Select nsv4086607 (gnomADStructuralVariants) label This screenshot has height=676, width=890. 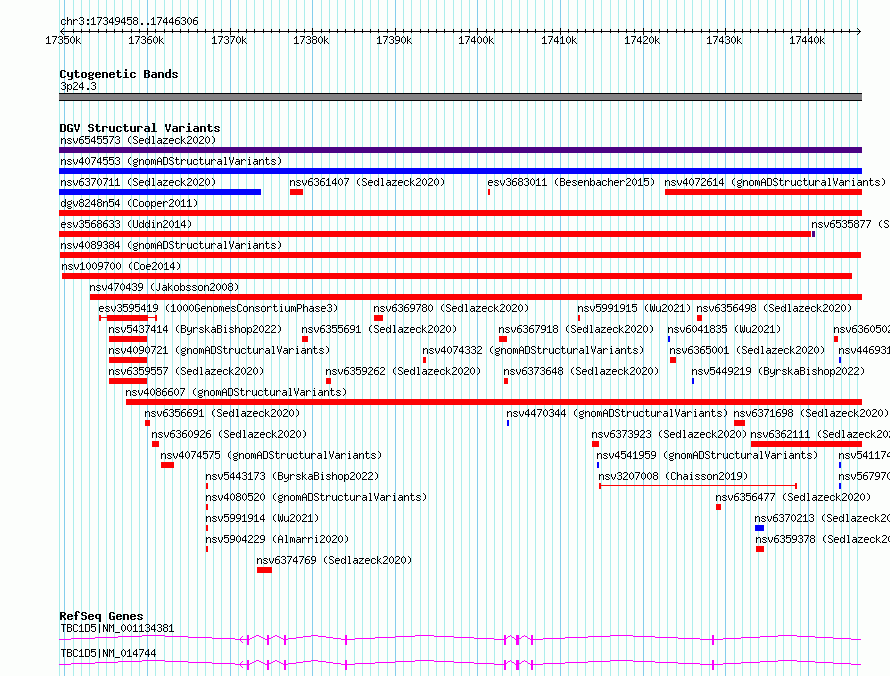point(236,392)
